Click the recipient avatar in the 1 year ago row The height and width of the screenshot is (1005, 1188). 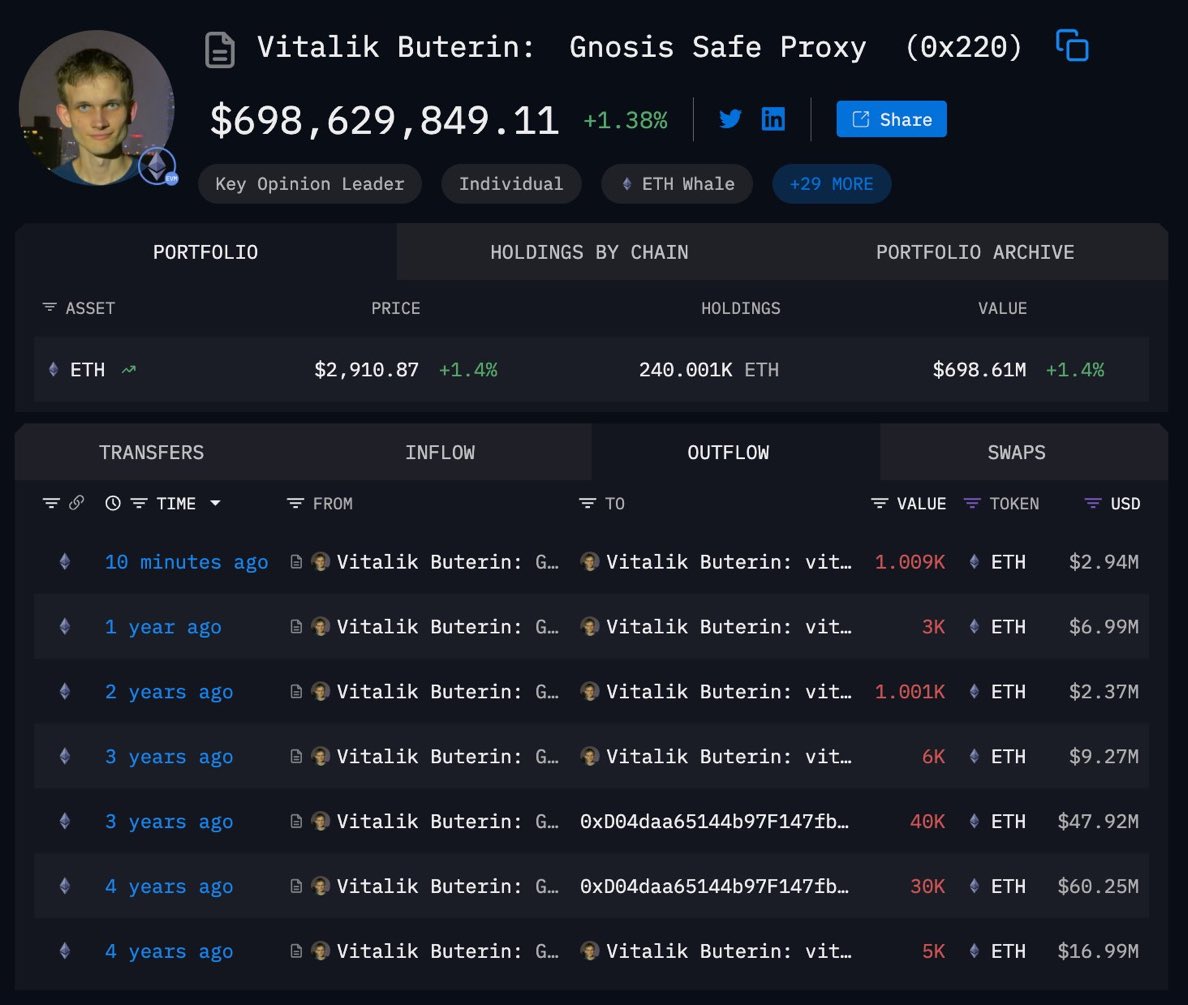(589, 627)
